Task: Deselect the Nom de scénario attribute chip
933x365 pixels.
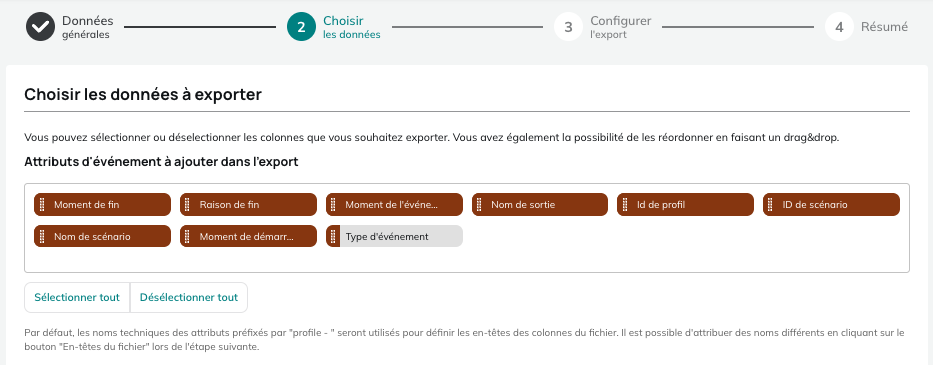Action: (102, 236)
